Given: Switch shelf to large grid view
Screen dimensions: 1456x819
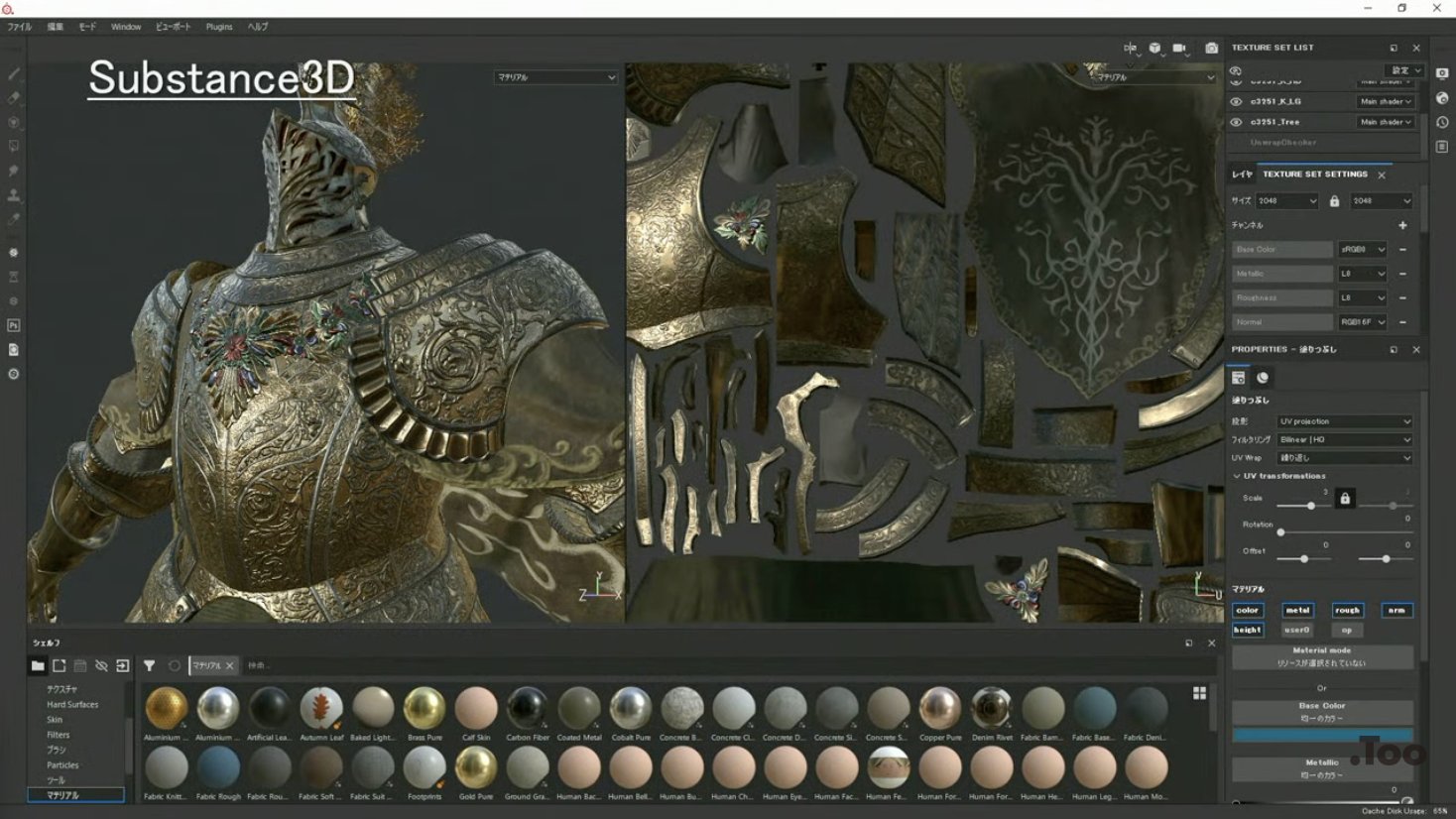Looking at the screenshot, I should point(1199,693).
